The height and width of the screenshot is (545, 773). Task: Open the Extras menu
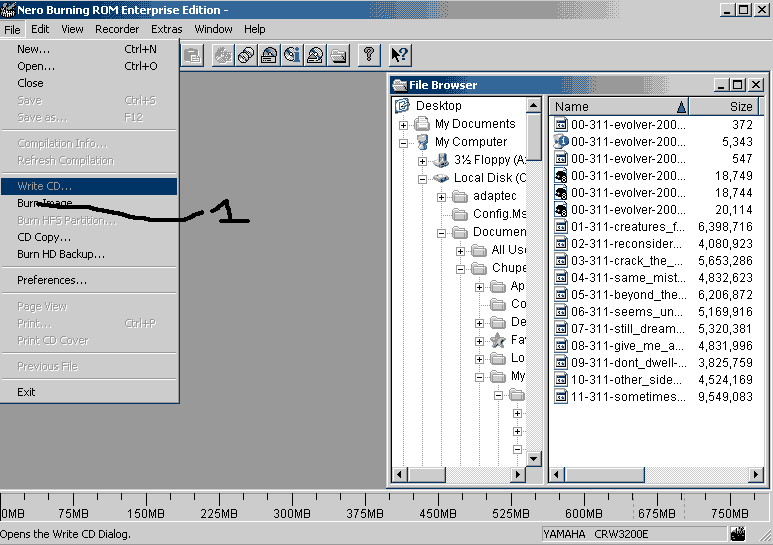tap(167, 29)
